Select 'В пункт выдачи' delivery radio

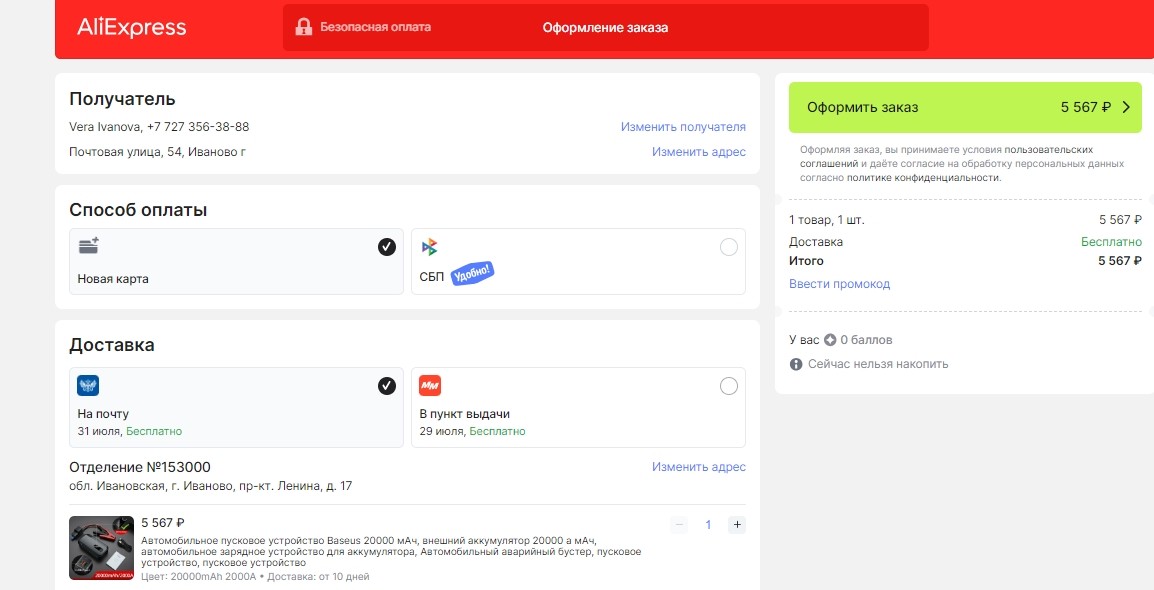point(729,386)
